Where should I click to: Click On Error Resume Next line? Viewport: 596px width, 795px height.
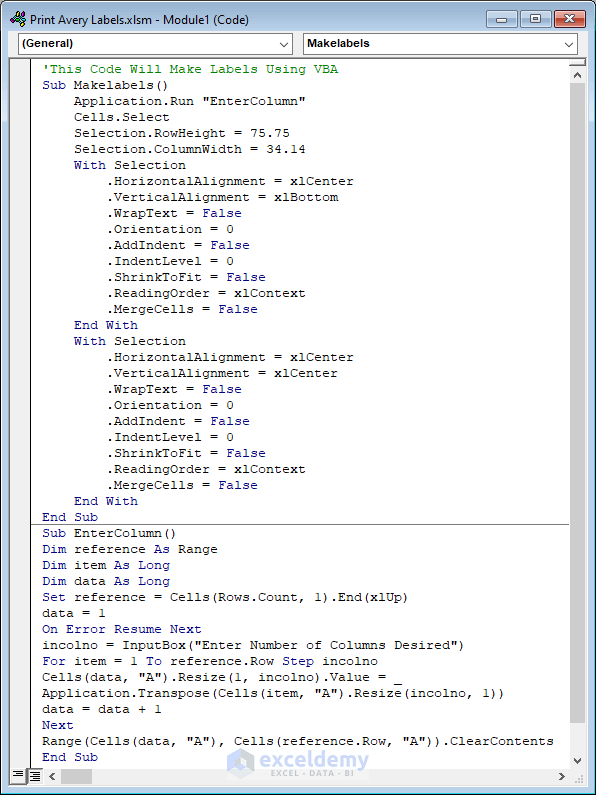(x=122, y=629)
